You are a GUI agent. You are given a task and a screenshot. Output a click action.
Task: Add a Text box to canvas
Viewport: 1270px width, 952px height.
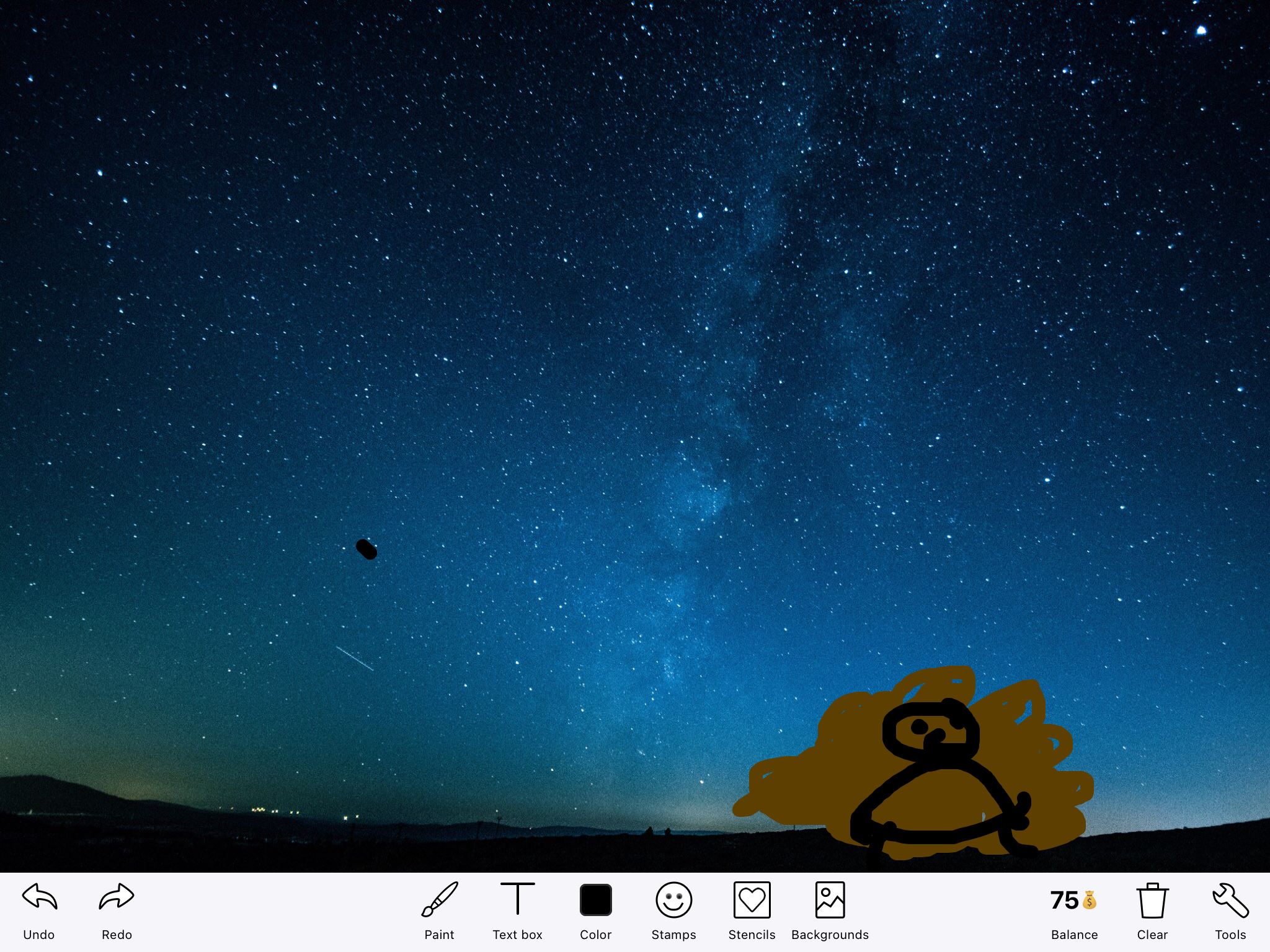click(x=517, y=899)
